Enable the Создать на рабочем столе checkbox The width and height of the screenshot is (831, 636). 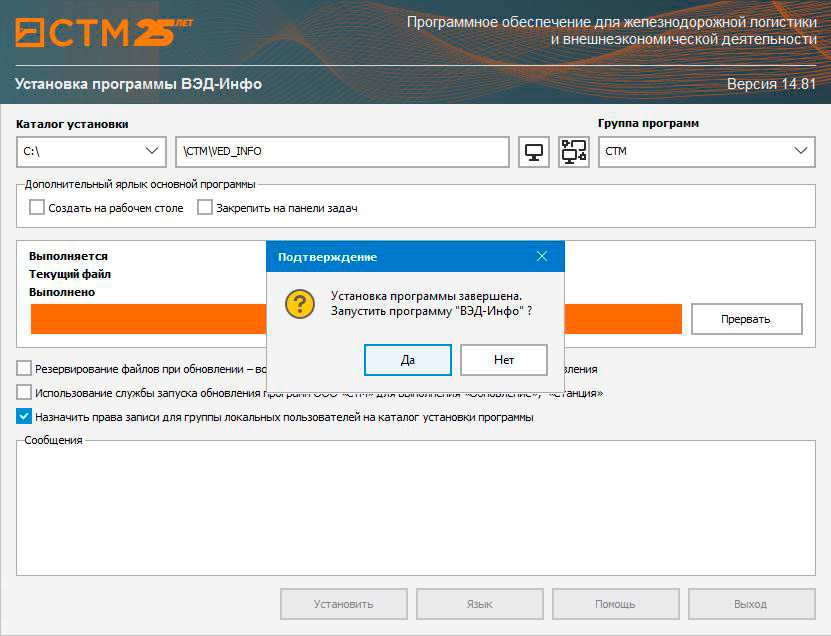point(37,208)
